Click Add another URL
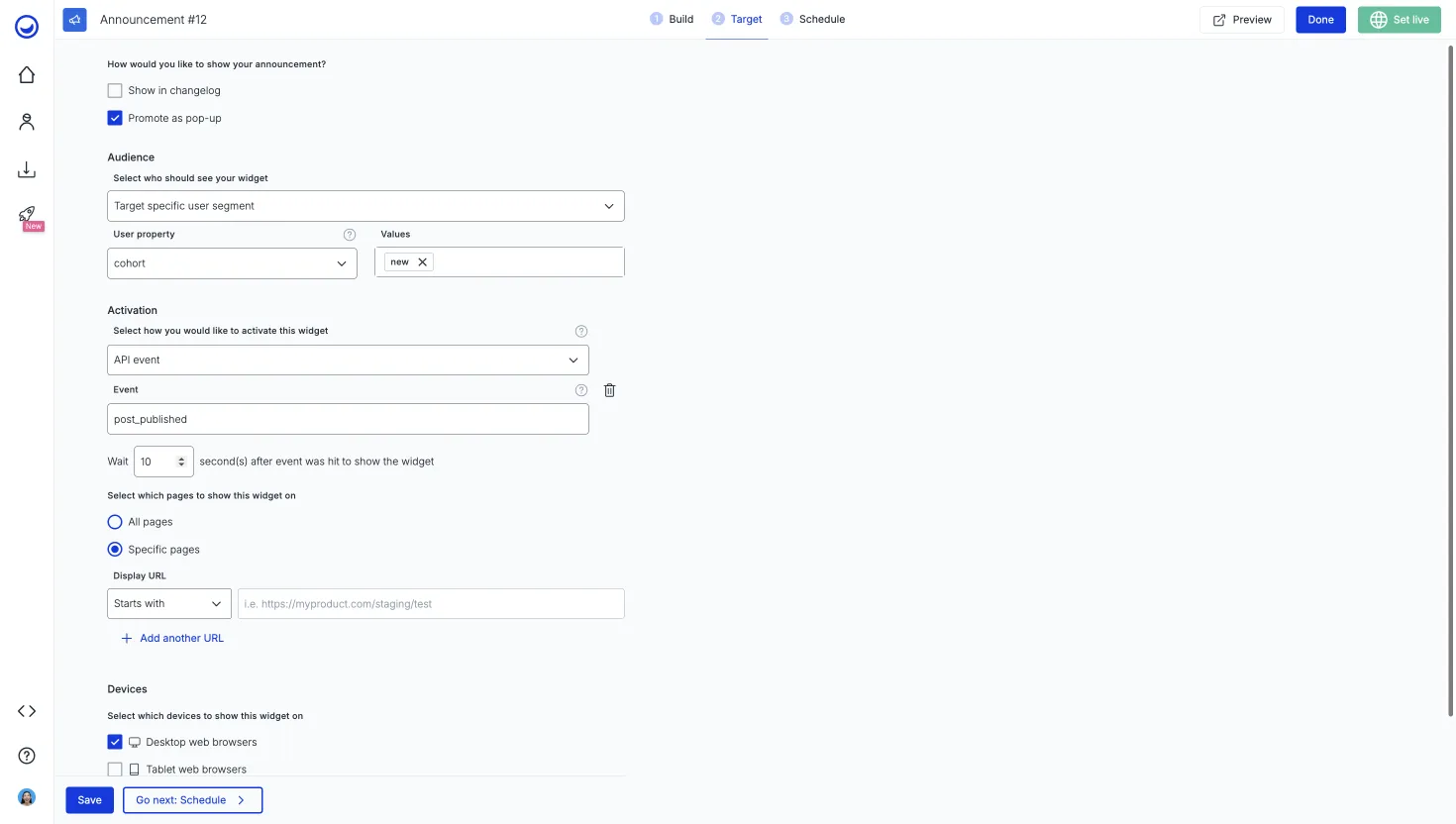This screenshot has width=1456, height=824. 171,638
